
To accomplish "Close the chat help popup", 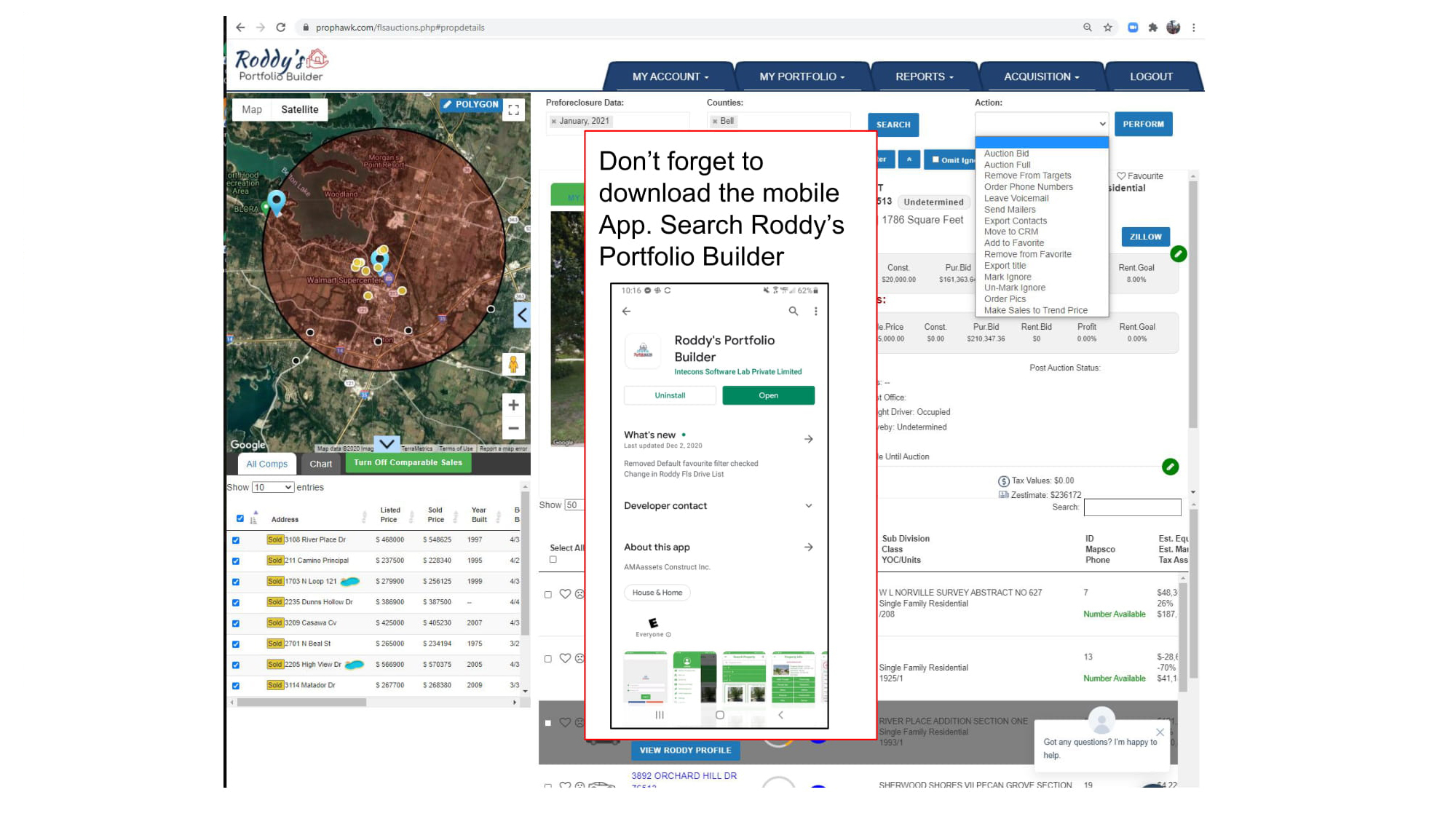I will click(x=1160, y=732).
